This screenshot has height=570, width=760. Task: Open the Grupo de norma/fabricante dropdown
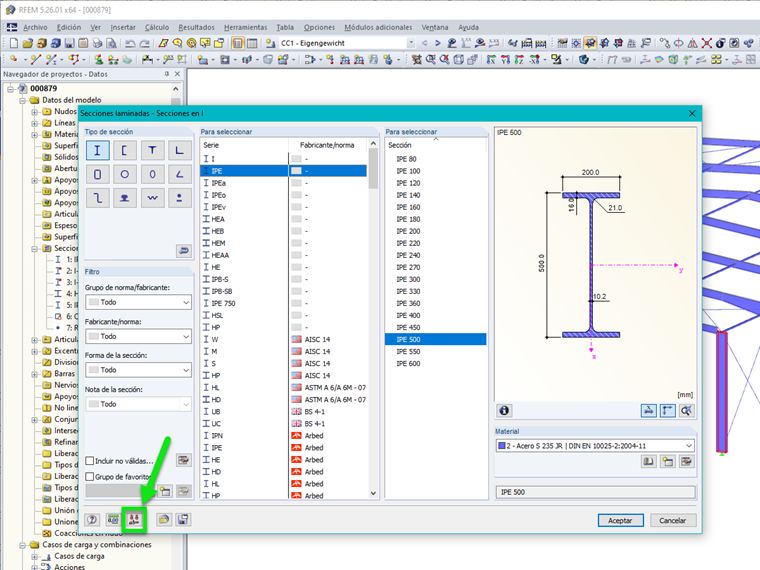click(138, 302)
